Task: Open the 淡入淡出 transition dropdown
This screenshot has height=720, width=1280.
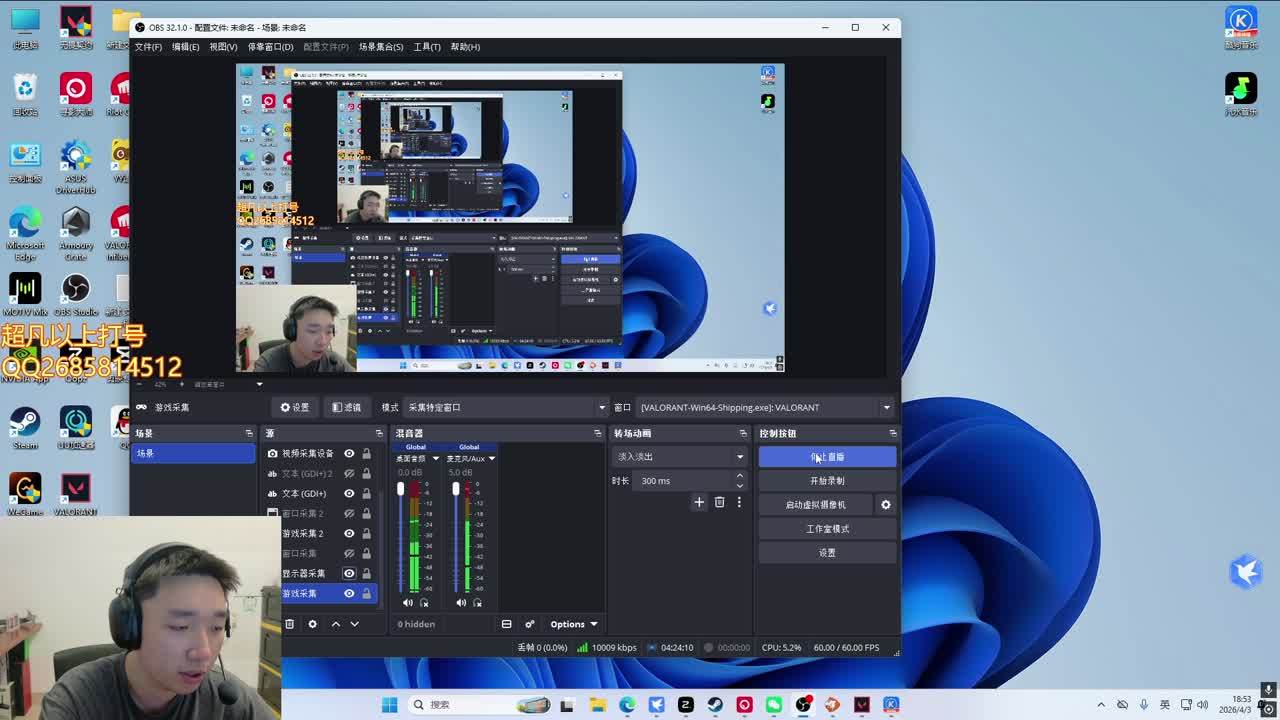Action: [x=680, y=457]
